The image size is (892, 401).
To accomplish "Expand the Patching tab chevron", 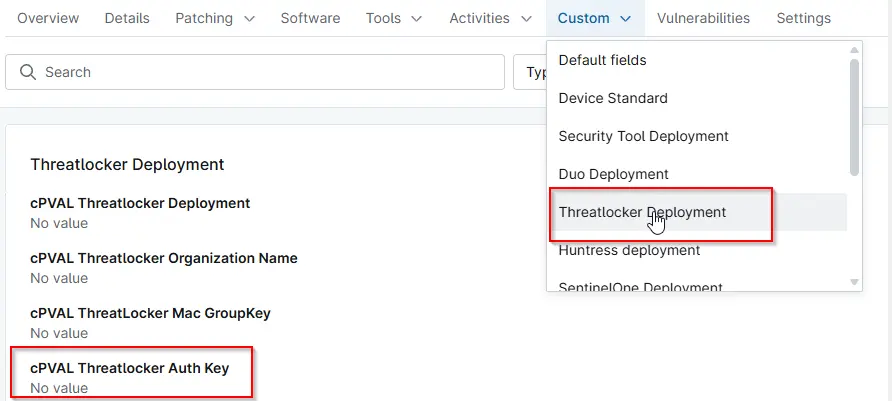I will pyautogui.click(x=249, y=19).
